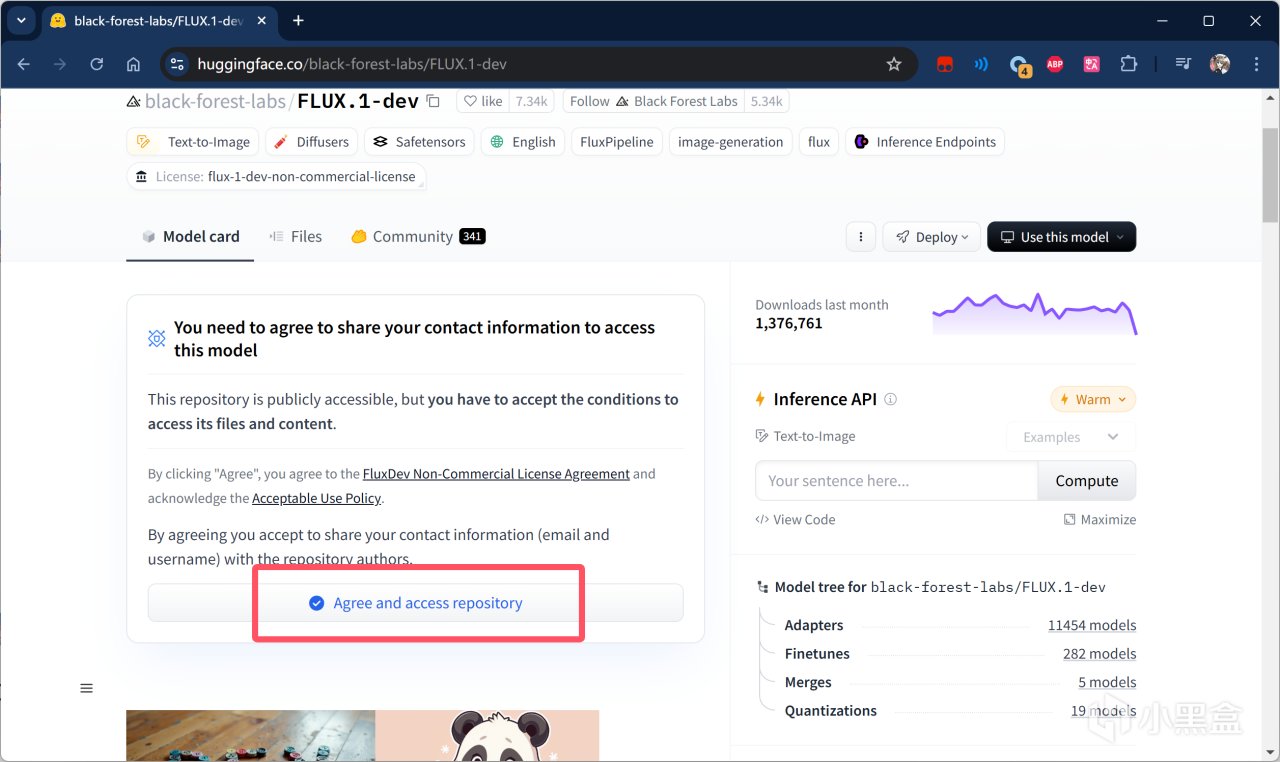Open the black-forest-labs organization link
This screenshot has width=1280, height=762.
point(216,101)
